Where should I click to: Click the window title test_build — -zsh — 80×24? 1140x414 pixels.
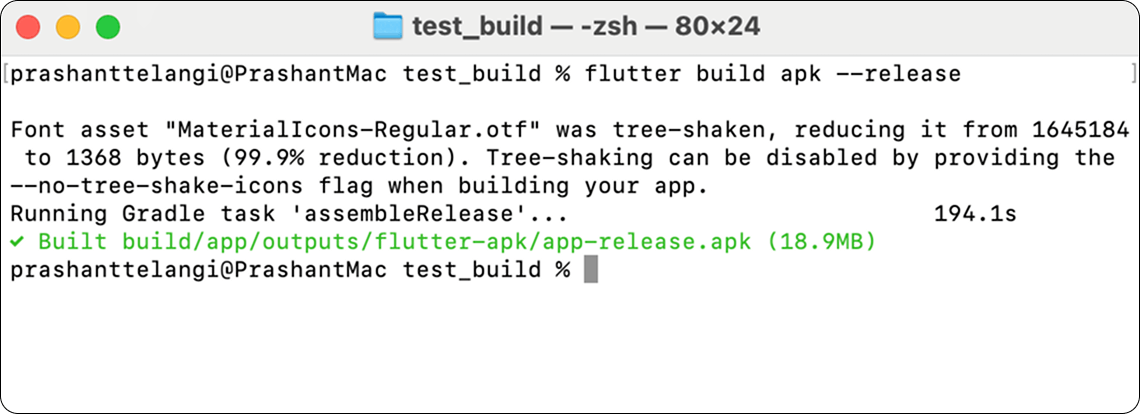(x=586, y=27)
